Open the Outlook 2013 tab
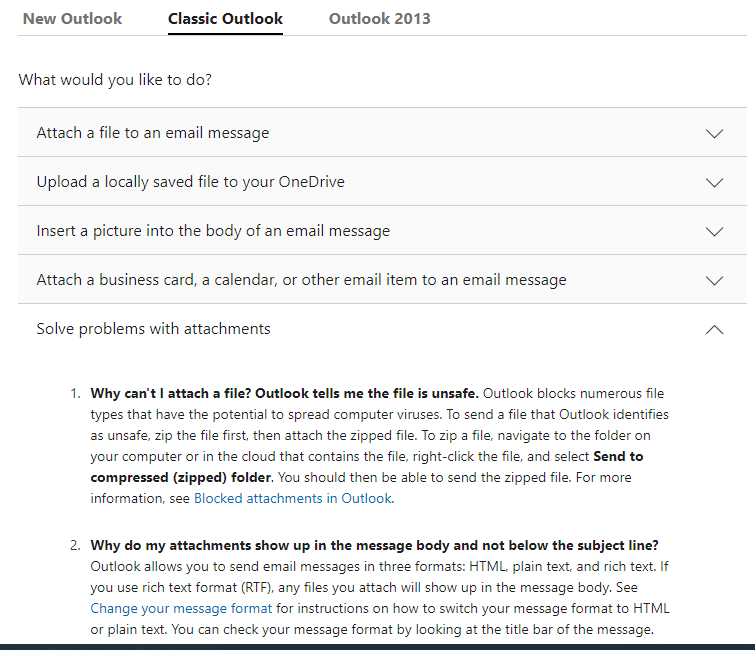755x650 pixels. [380, 19]
